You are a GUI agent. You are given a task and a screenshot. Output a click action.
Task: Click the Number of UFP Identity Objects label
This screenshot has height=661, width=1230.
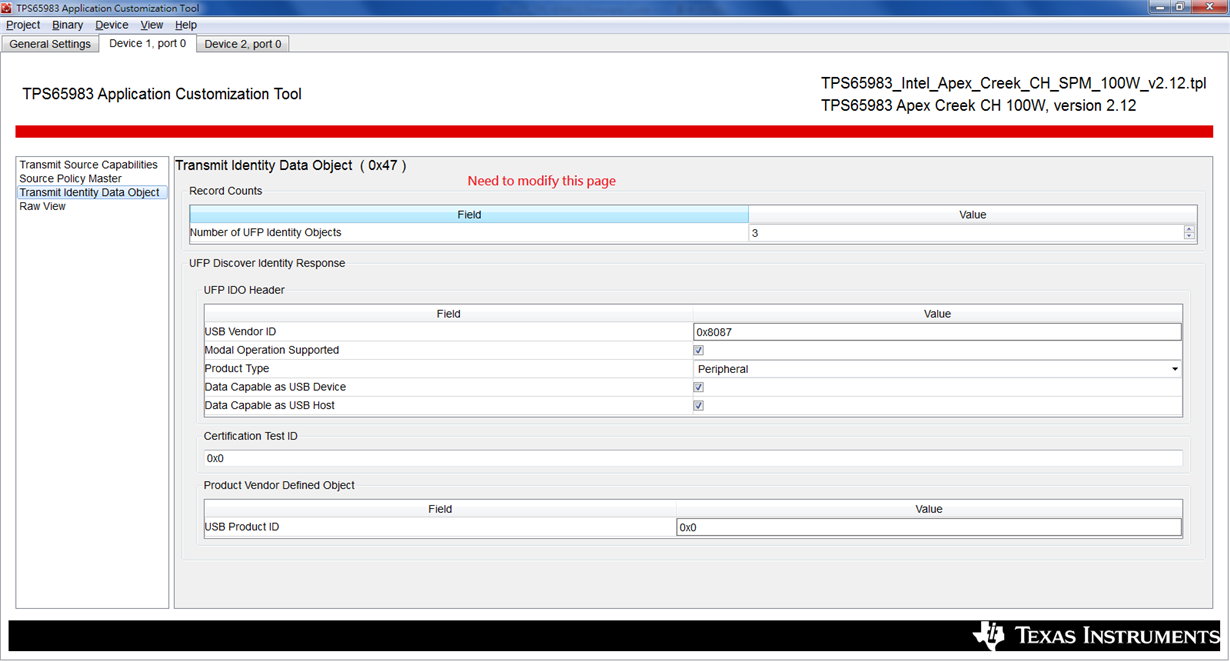tap(265, 233)
